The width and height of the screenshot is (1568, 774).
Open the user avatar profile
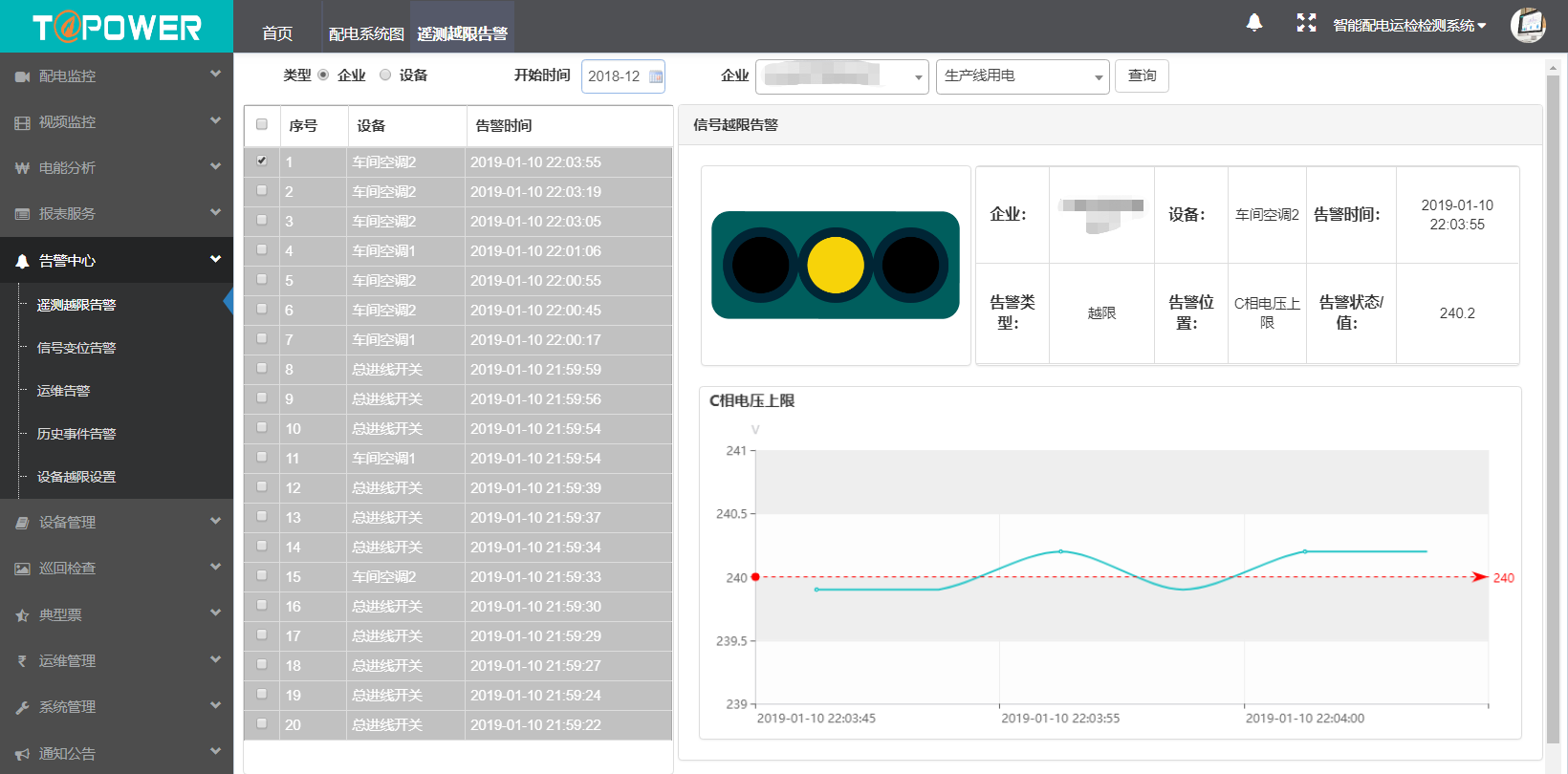tap(1528, 25)
